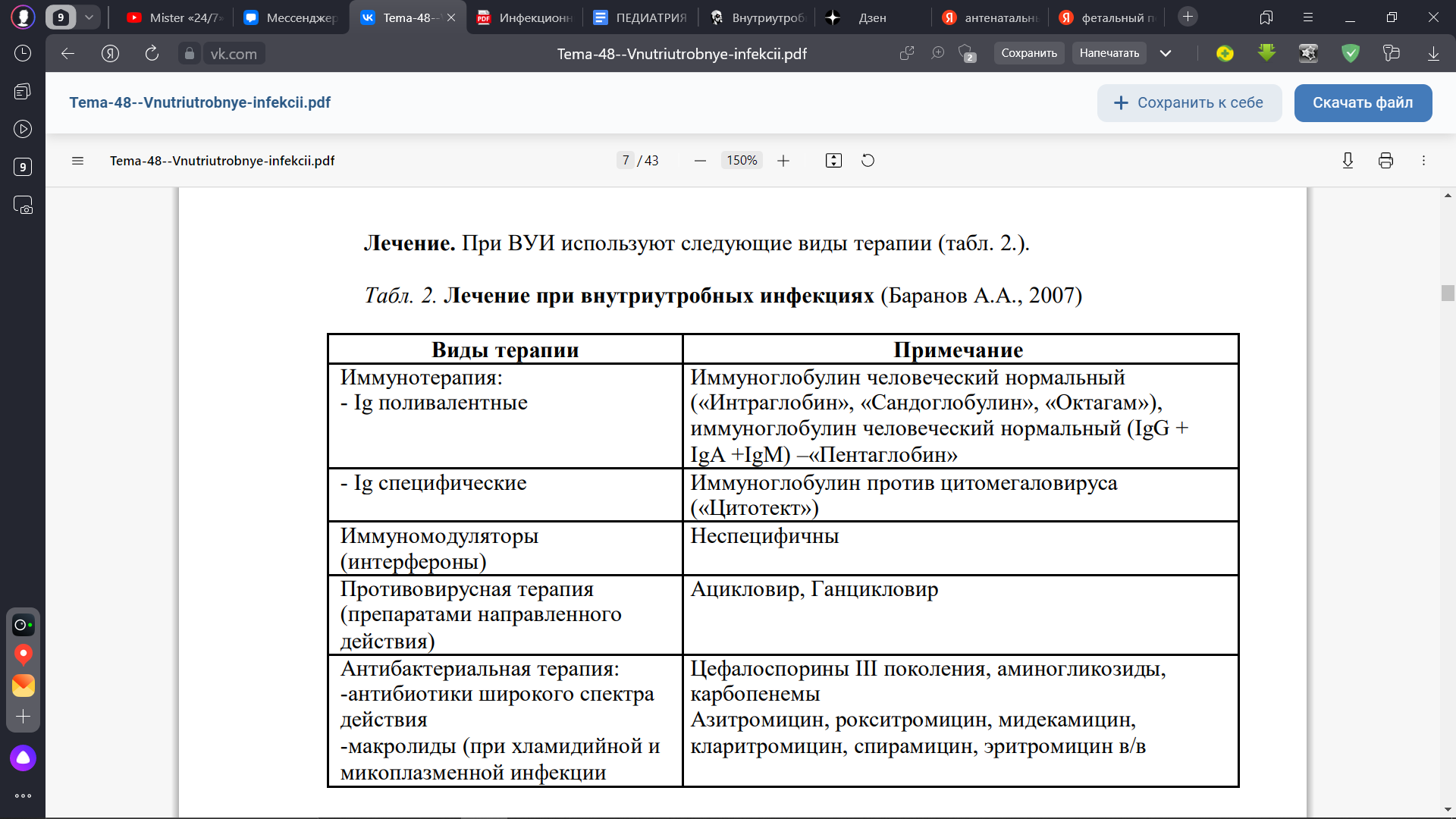Open the Дзен tab
This screenshot has width=1456, height=819.
(874, 17)
